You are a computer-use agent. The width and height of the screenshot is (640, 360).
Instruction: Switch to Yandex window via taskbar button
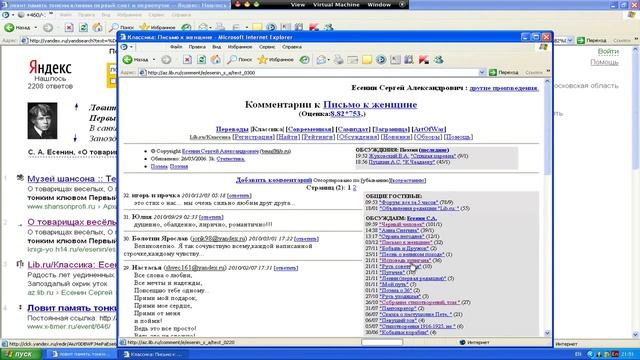(x=82, y=354)
